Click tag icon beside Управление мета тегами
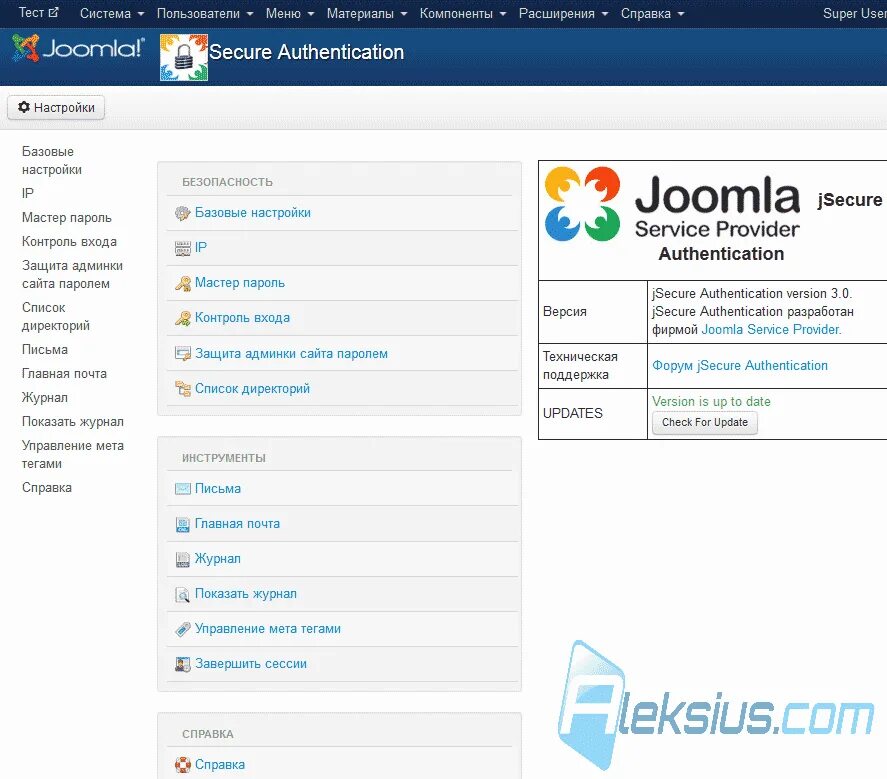 182,629
